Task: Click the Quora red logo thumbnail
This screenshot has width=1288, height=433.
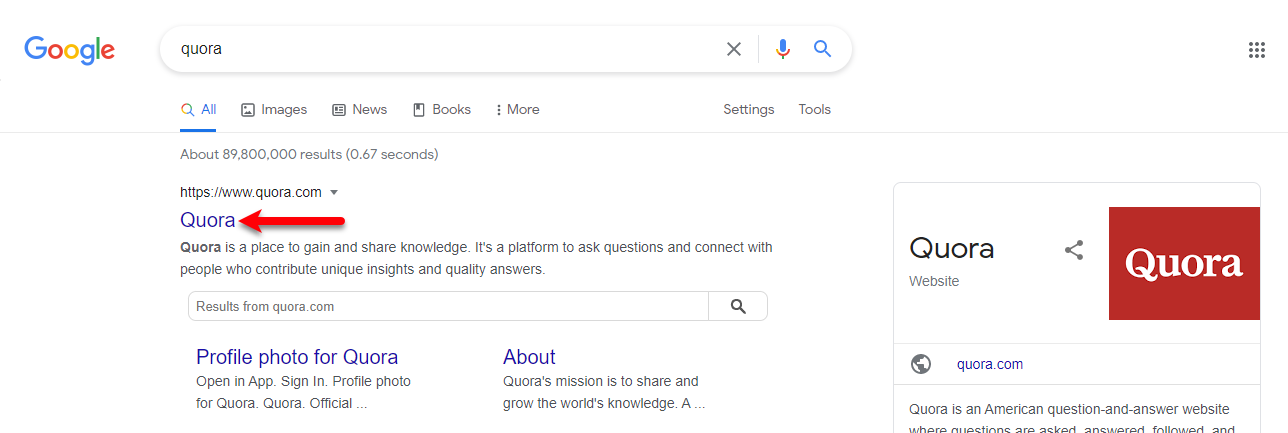Action: (1184, 263)
